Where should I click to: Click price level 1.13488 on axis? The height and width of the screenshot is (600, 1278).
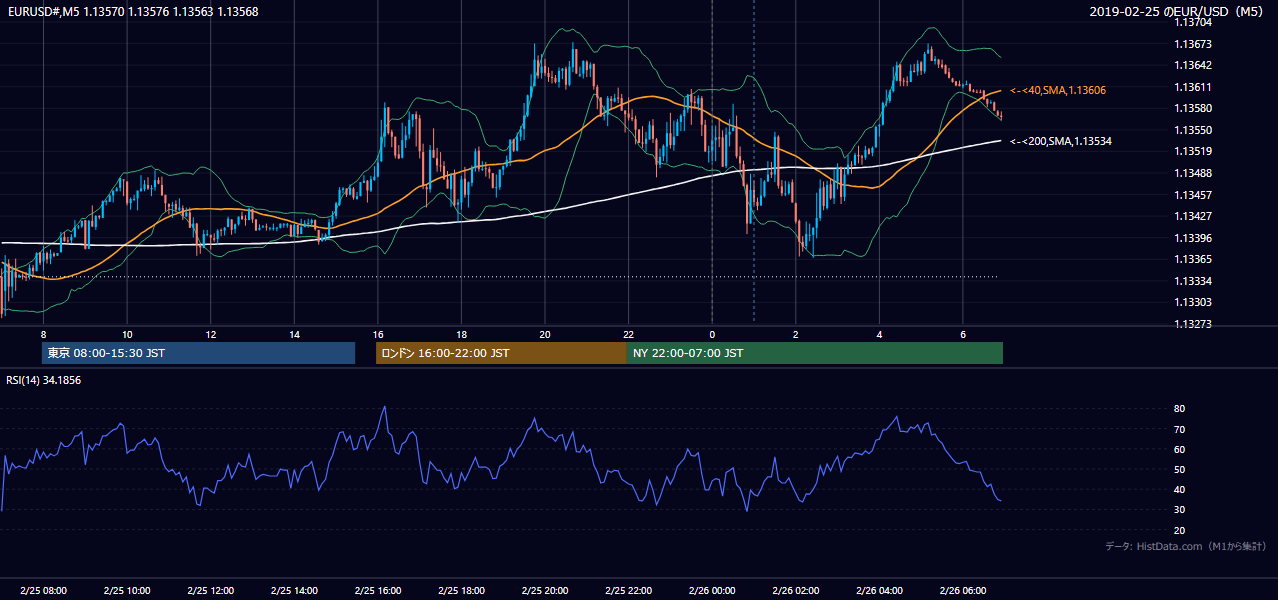click(x=1194, y=173)
